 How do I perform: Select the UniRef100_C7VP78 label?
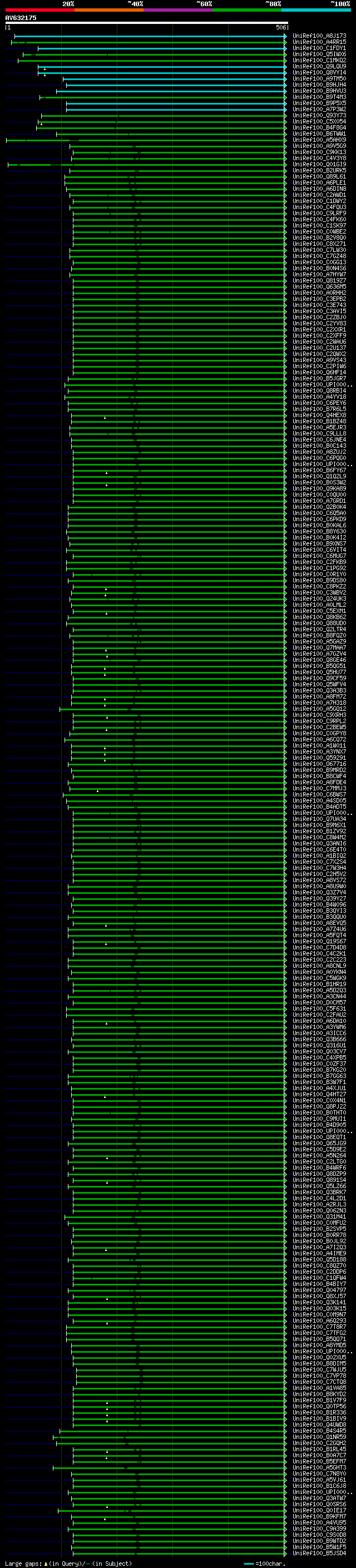[319, 1376]
